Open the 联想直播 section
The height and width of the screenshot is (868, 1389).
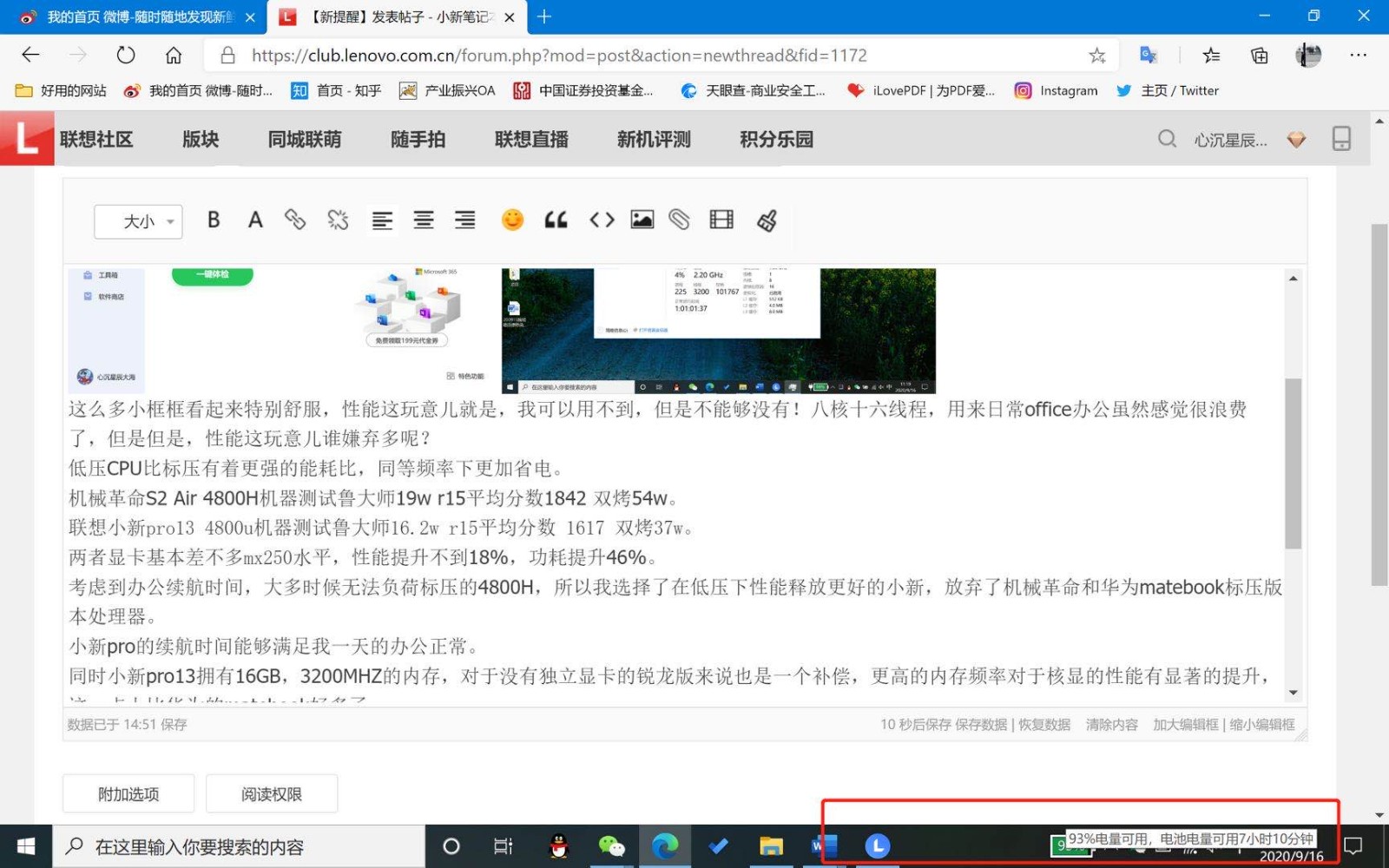(531, 139)
